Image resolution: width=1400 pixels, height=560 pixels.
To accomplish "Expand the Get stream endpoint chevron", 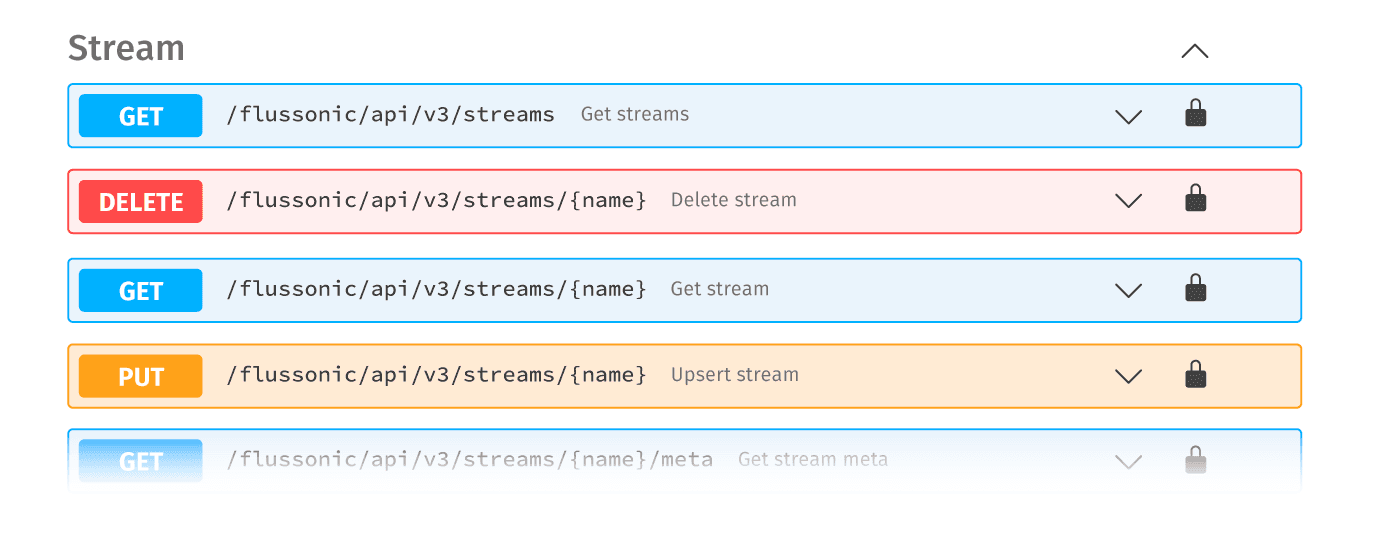I will (x=1129, y=291).
